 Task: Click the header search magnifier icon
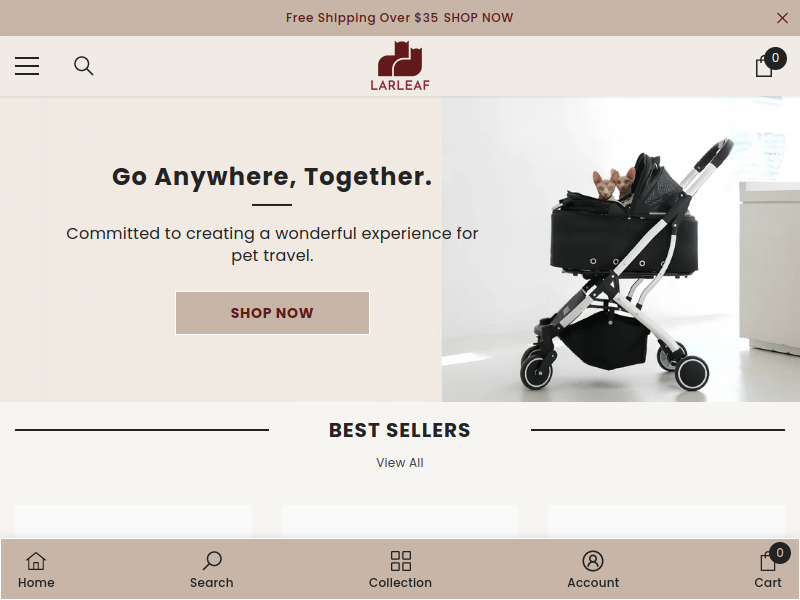pos(84,66)
